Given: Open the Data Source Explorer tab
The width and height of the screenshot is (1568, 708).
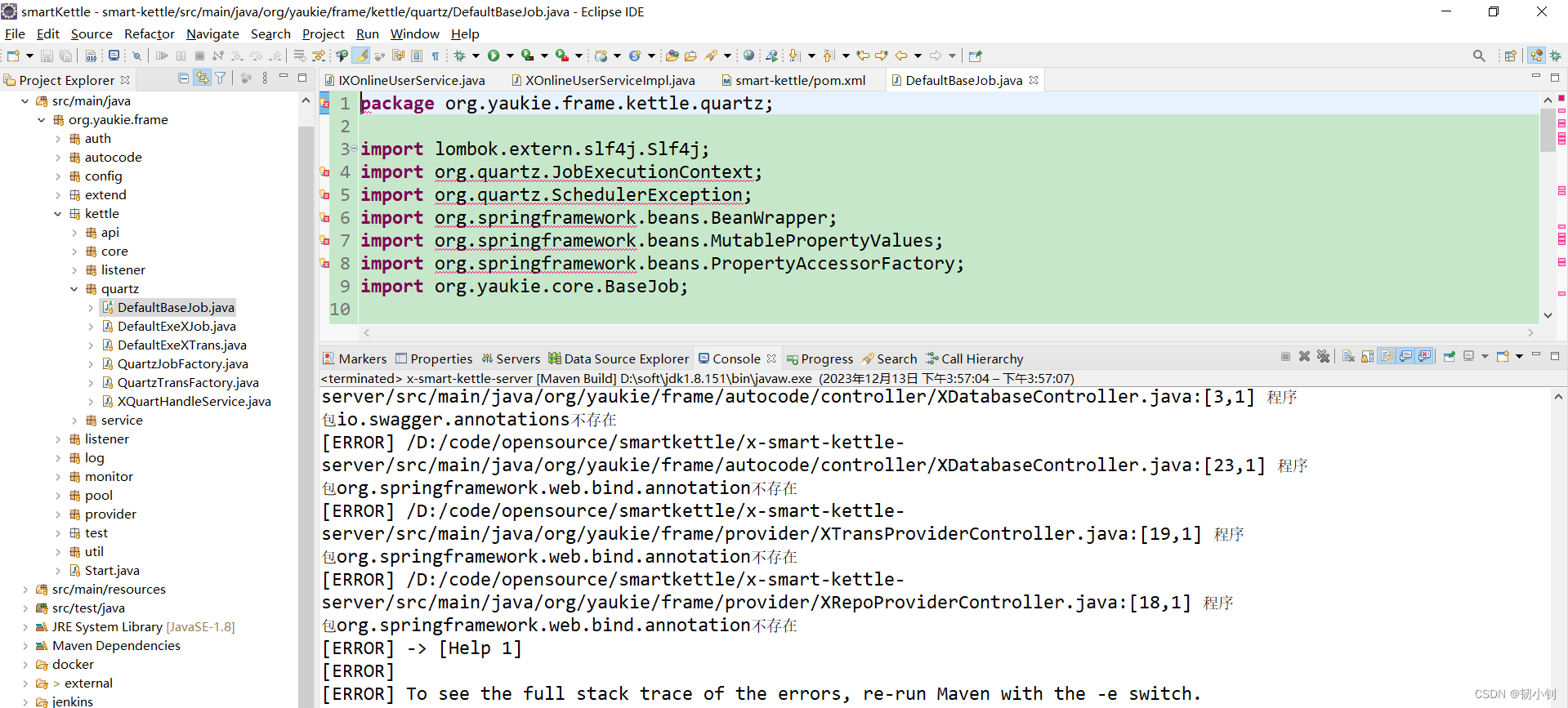Looking at the screenshot, I should point(619,358).
